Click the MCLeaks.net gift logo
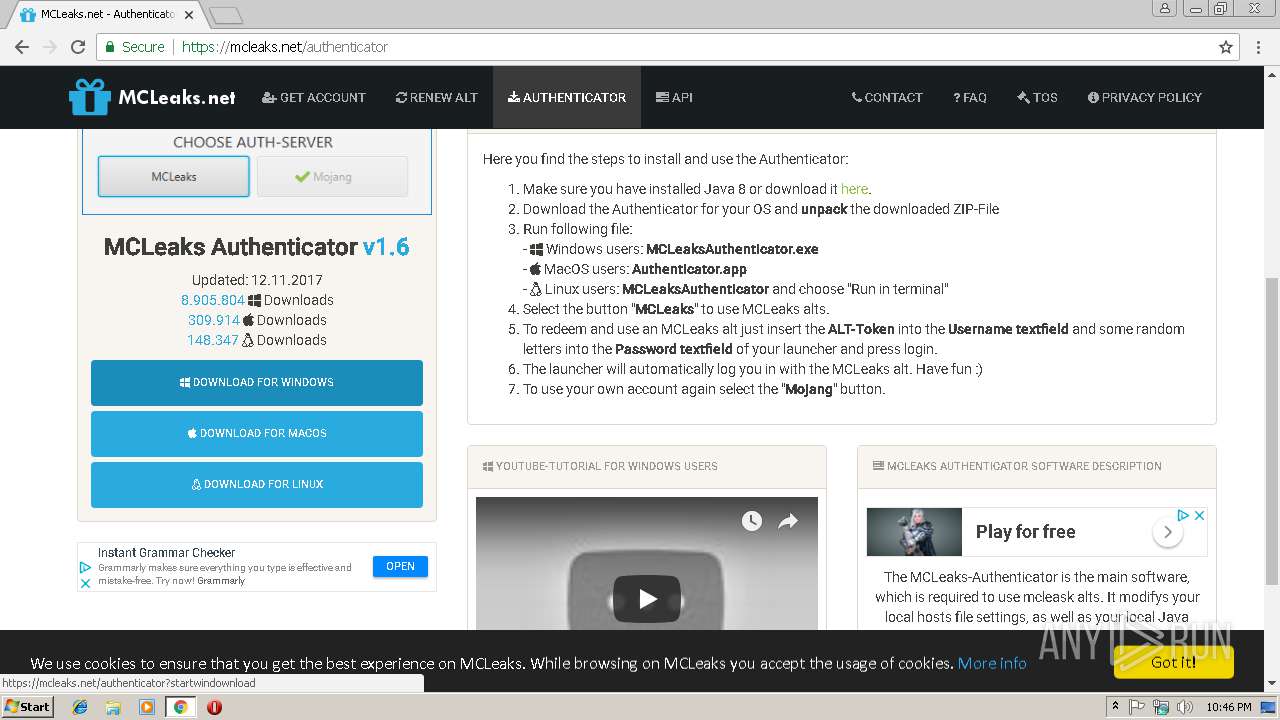 tap(152, 97)
